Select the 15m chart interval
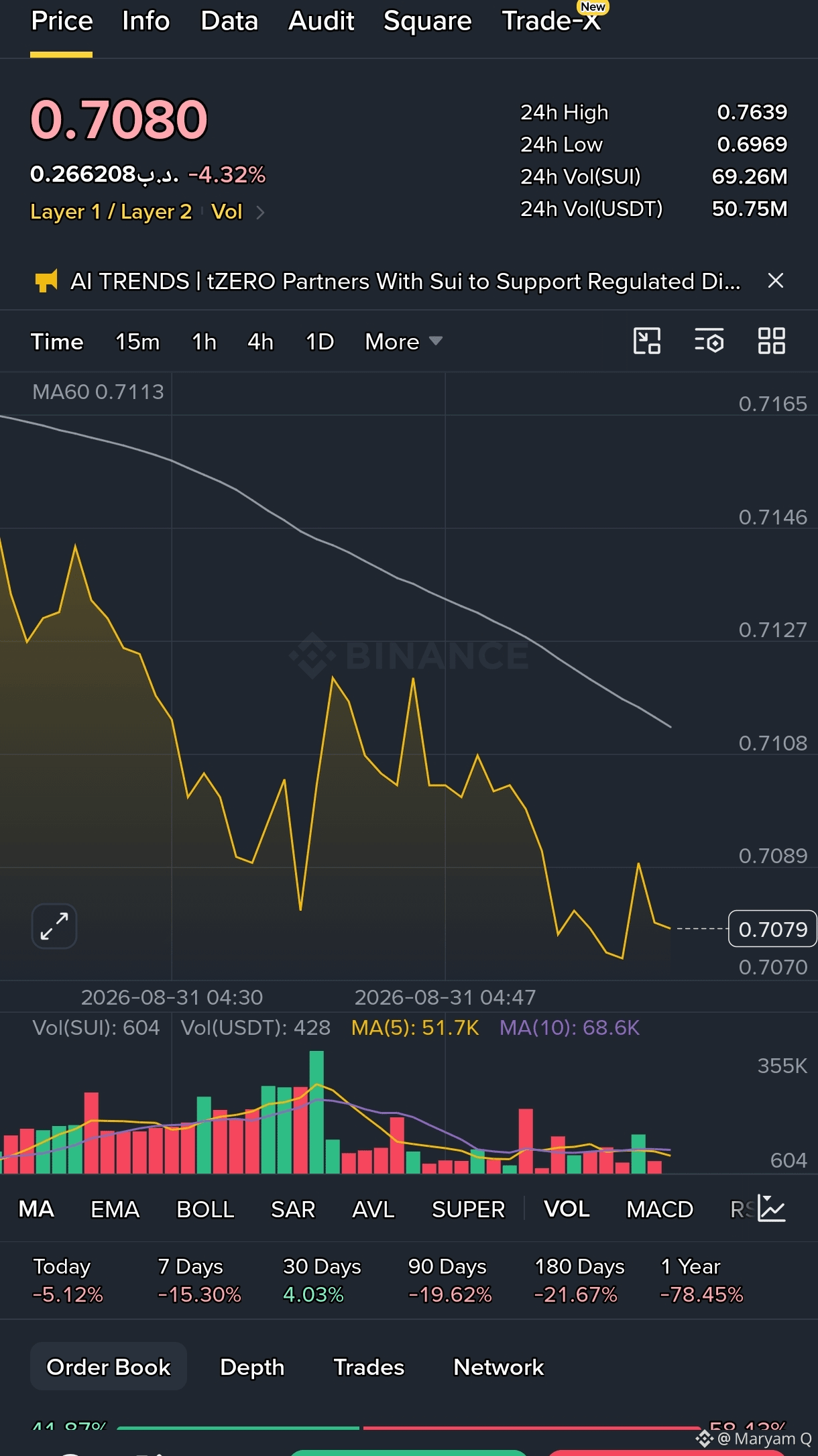818x1456 pixels. 137,342
